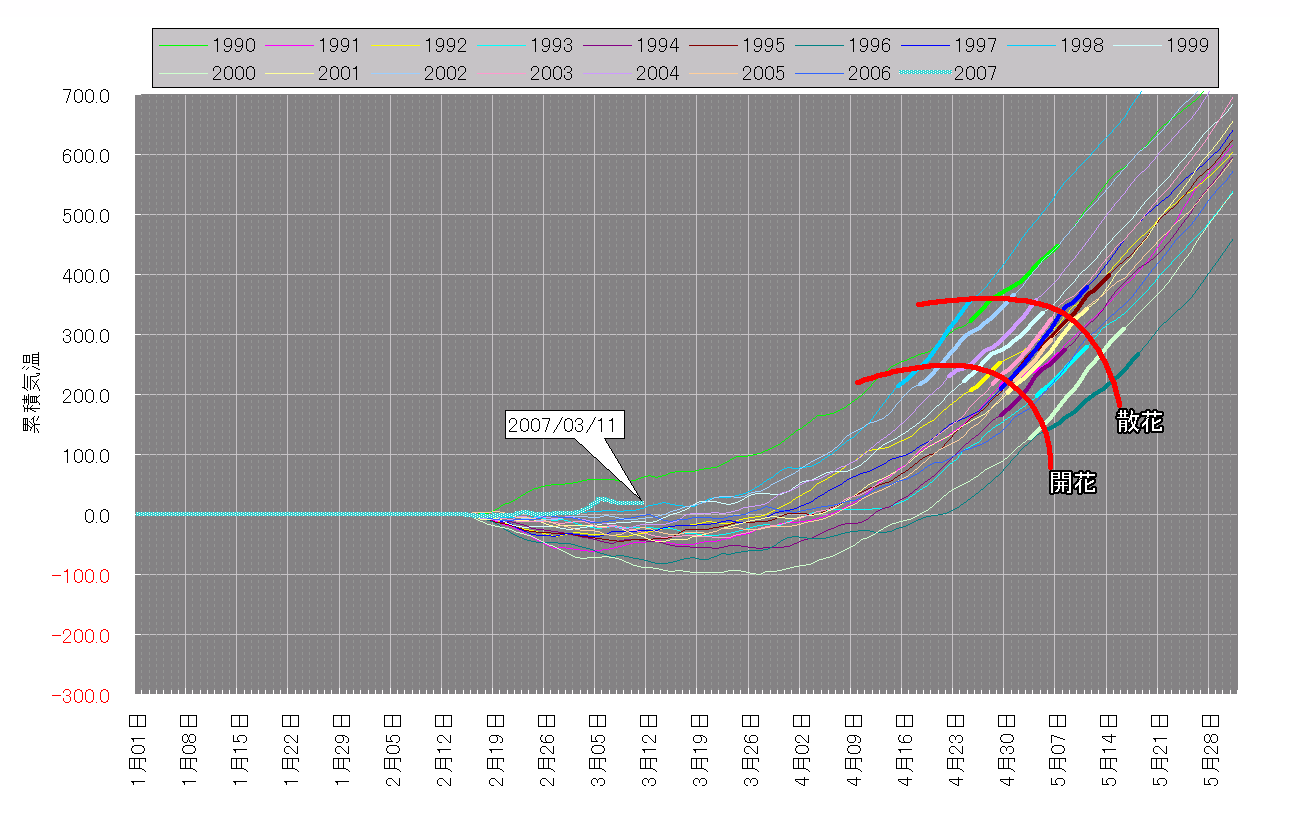
Task: Click the 累積気温 y-axis title
Action: pyautogui.click(x=32, y=392)
